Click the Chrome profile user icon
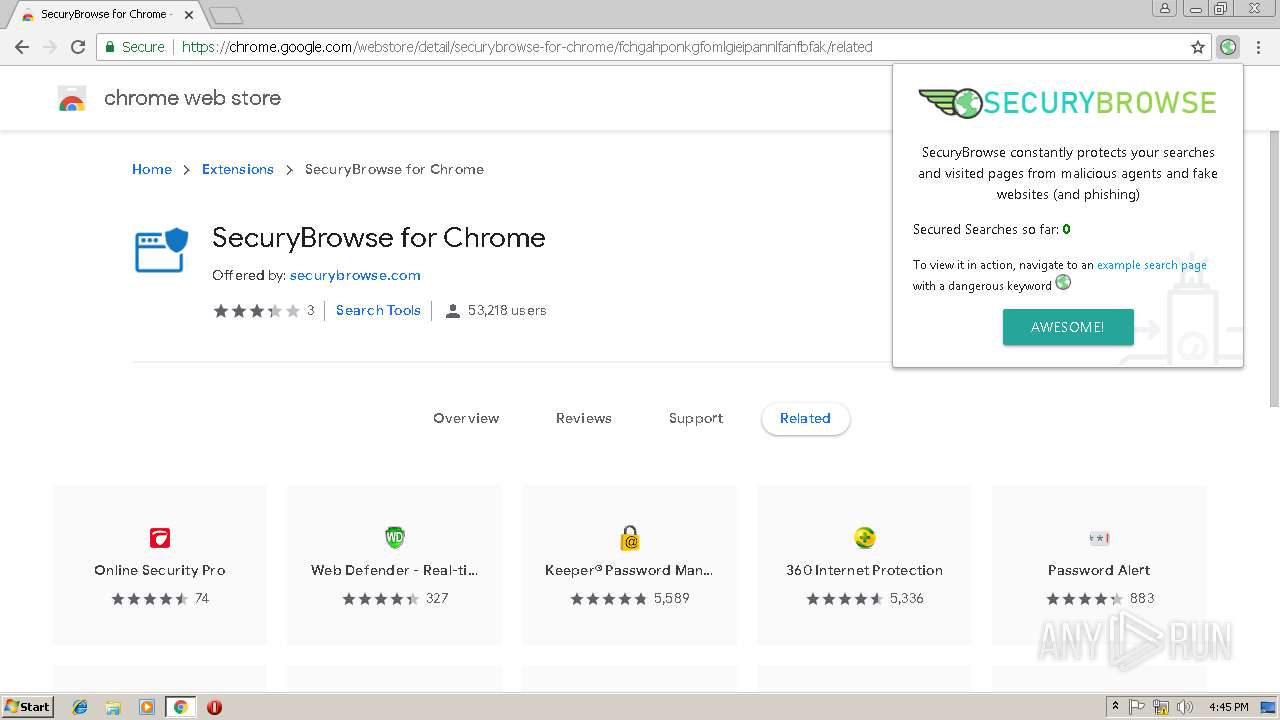 point(1165,8)
